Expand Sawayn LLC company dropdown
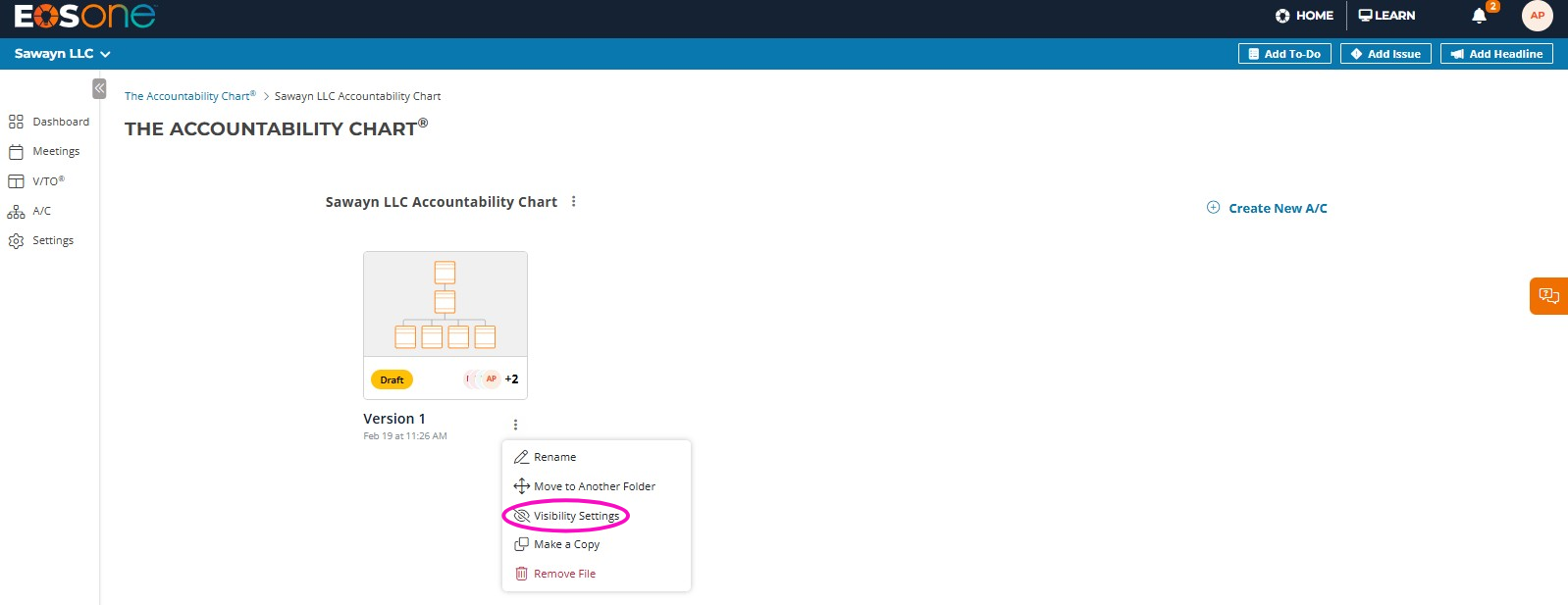 click(62, 54)
